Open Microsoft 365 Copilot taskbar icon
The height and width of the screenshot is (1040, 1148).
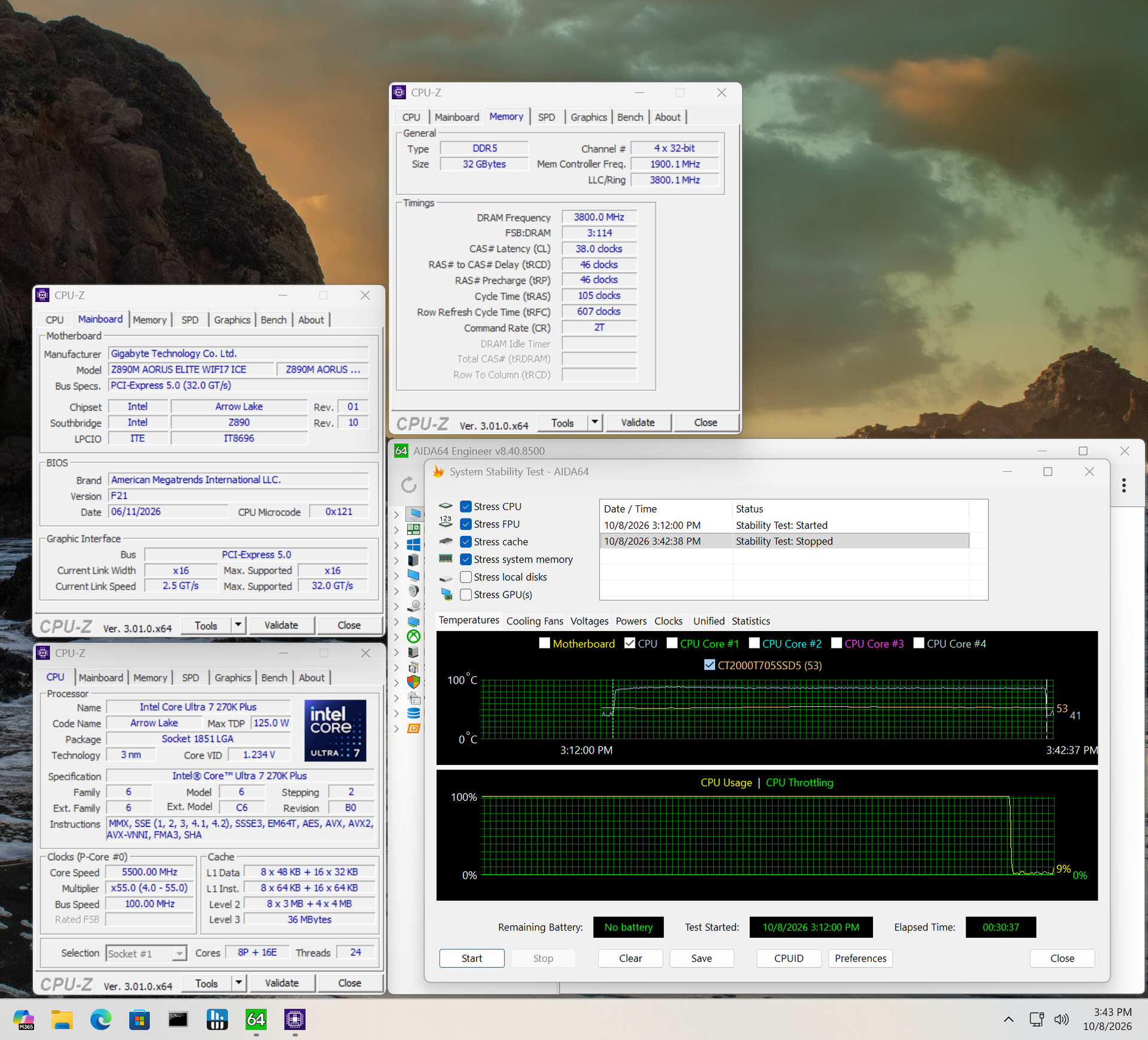[x=24, y=1019]
